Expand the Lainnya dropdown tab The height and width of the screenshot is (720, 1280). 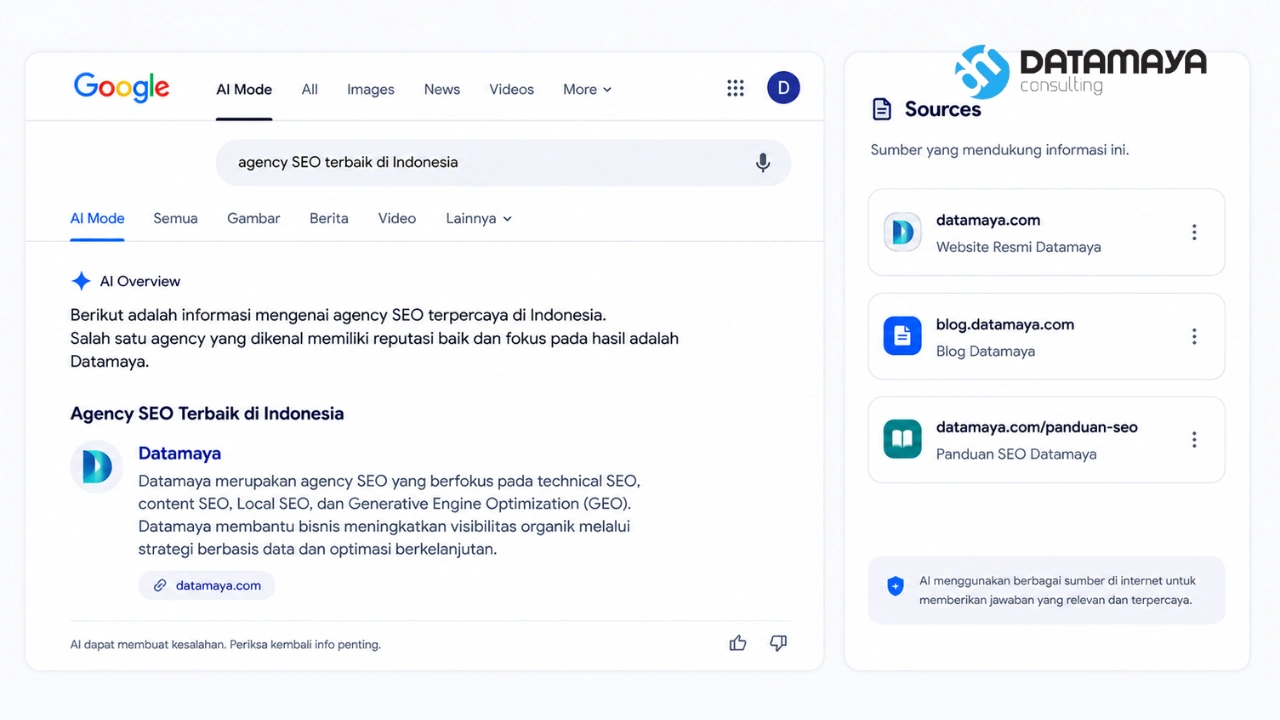pos(479,218)
